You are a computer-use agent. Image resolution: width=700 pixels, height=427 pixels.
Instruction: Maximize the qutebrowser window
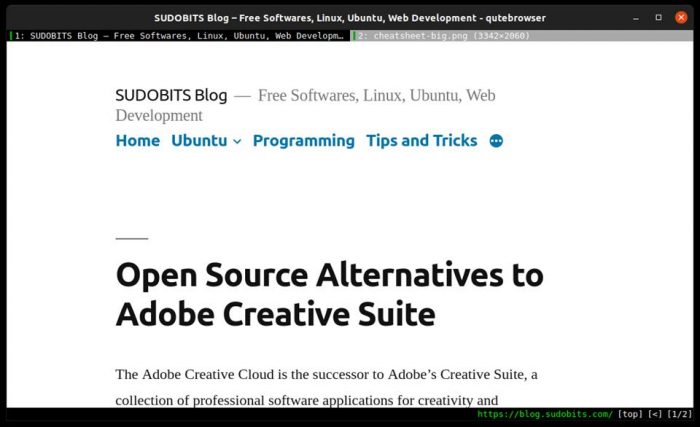pyautogui.click(x=658, y=18)
